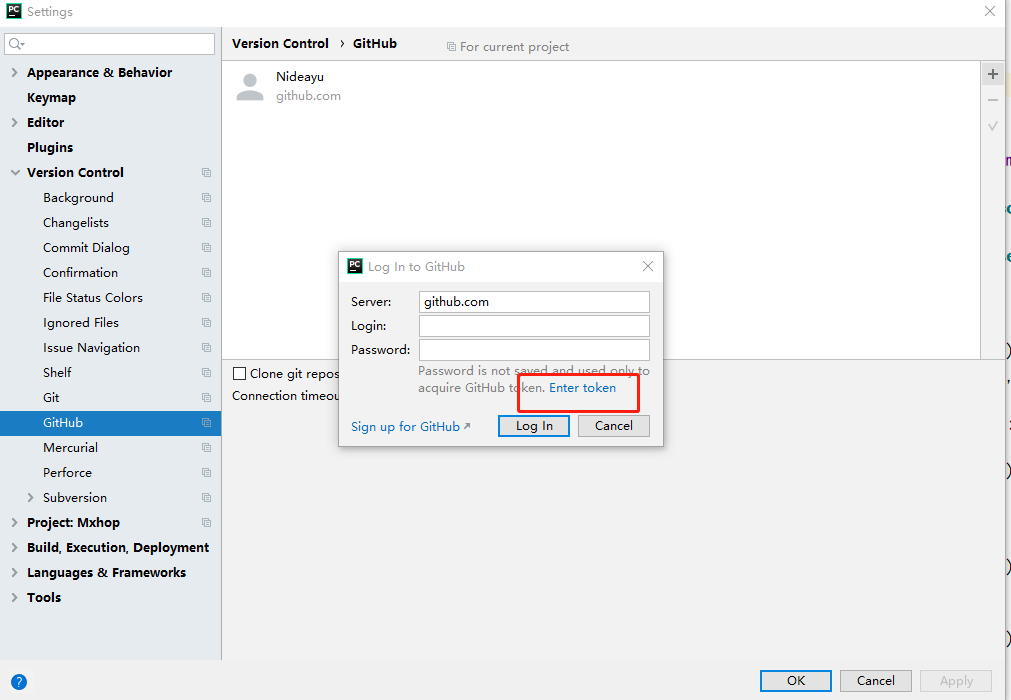
Task: Click the Password input field
Action: pyautogui.click(x=534, y=350)
